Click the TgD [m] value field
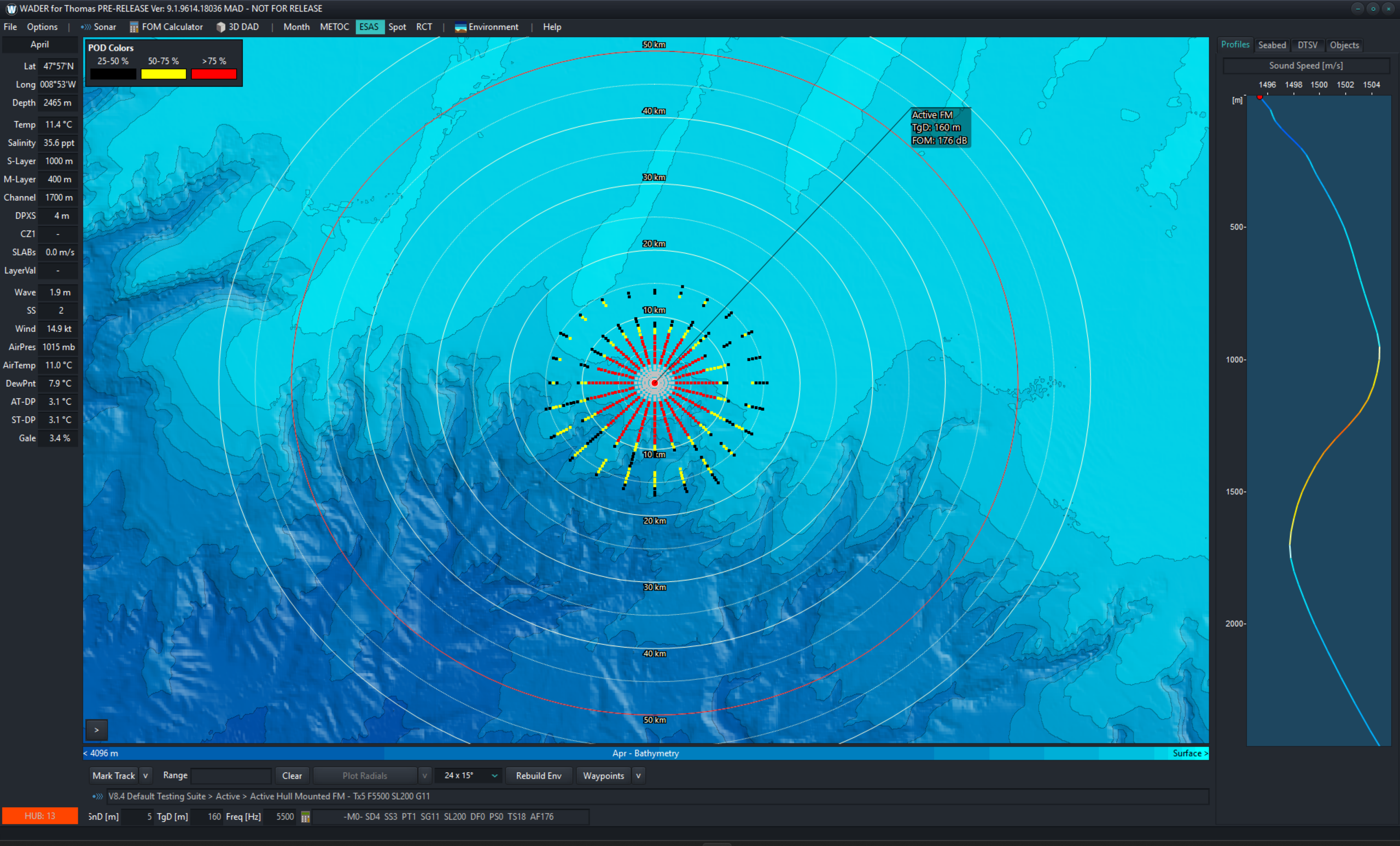Image resolution: width=1400 pixels, height=846 pixels. tap(207, 817)
